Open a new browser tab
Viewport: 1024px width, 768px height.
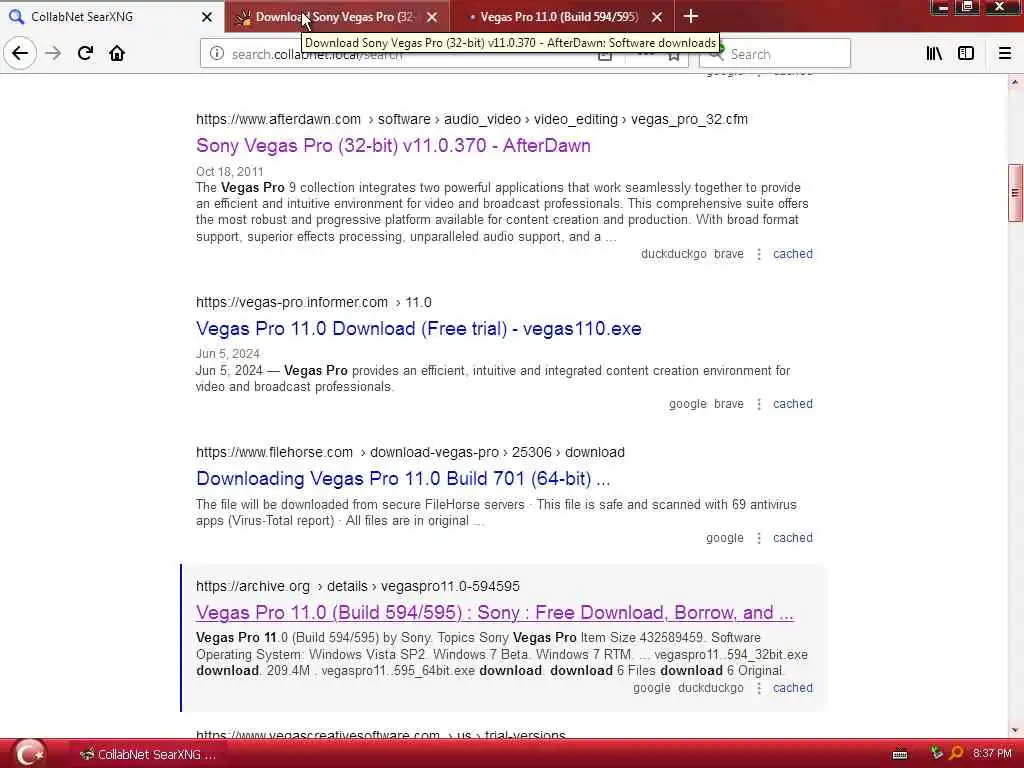[x=690, y=16]
